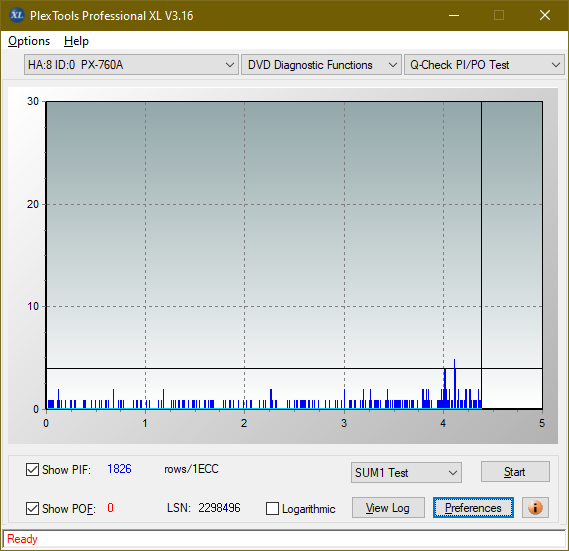Expand the Q-Check PI/PO Test dropdown

pyautogui.click(x=484, y=65)
